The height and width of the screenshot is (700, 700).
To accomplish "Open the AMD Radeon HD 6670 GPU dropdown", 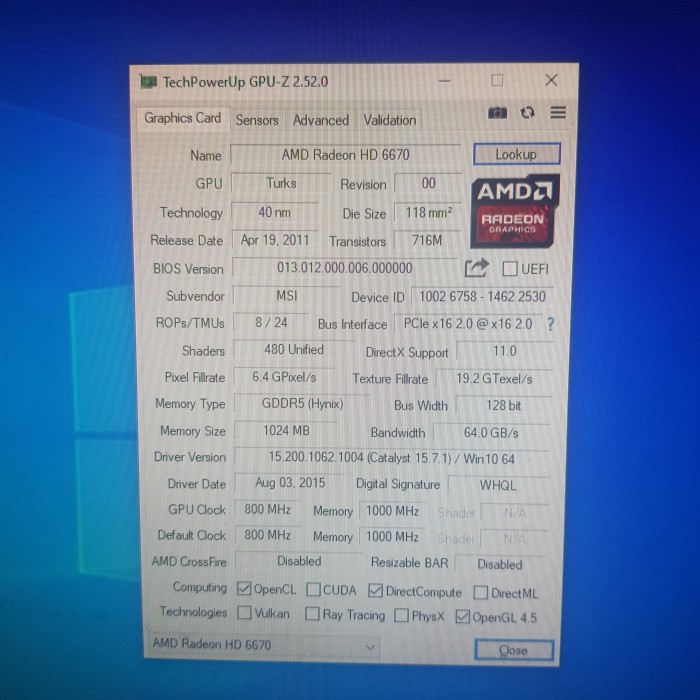I will coord(263,646).
